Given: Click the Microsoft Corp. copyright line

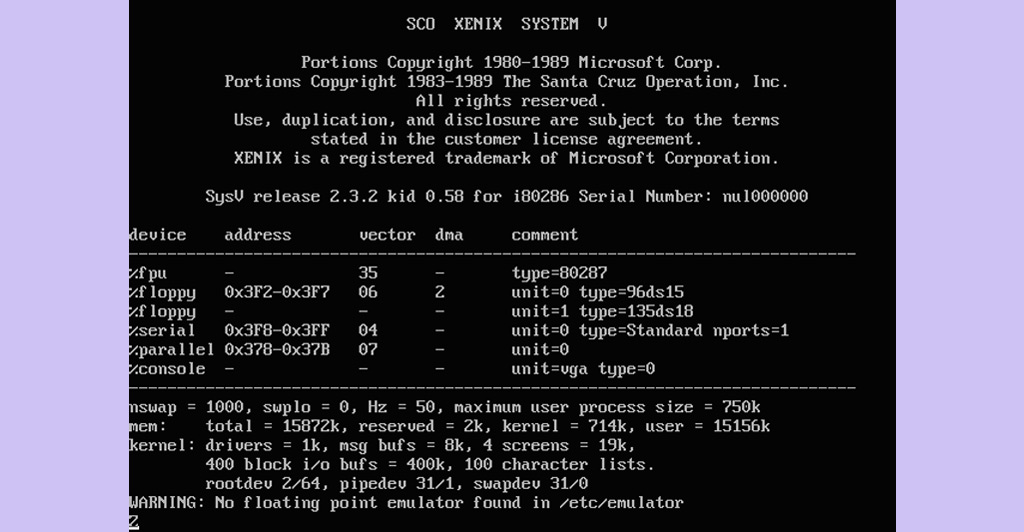Looking at the screenshot, I should (x=511, y=62).
